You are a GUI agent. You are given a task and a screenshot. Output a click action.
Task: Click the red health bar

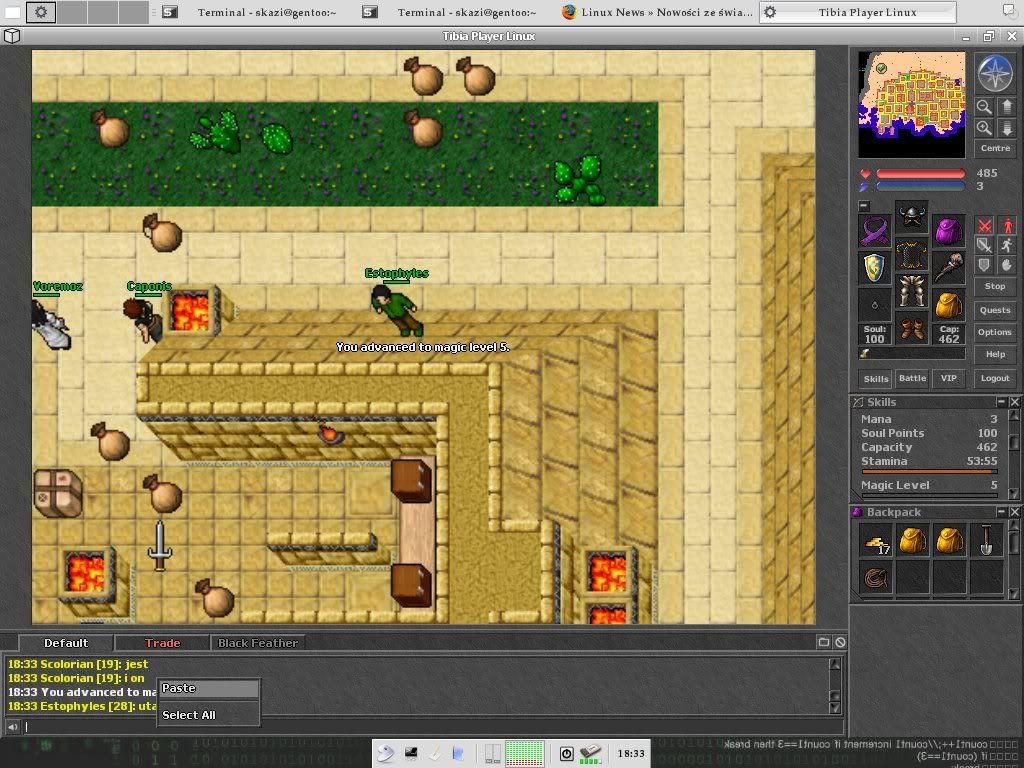click(921, 174)
